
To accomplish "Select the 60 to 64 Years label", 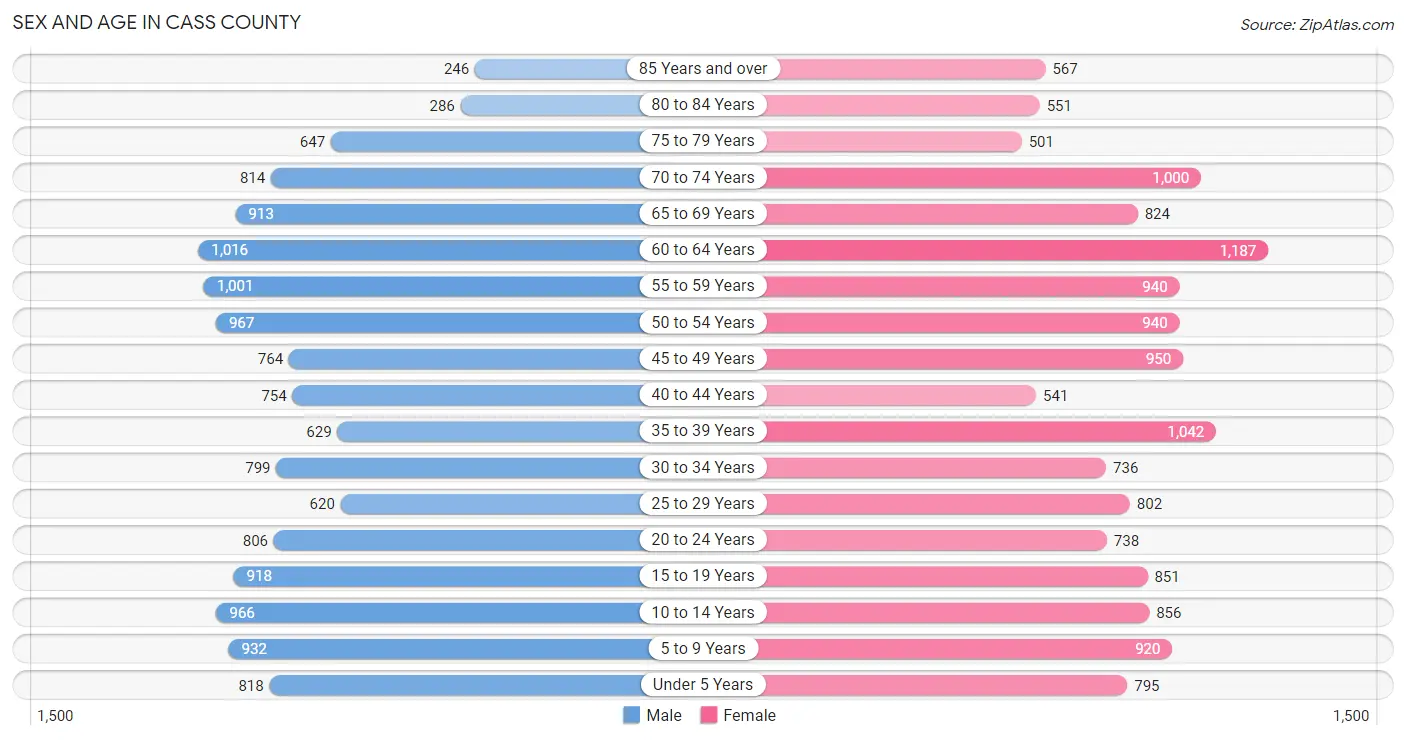I will 703,250.
